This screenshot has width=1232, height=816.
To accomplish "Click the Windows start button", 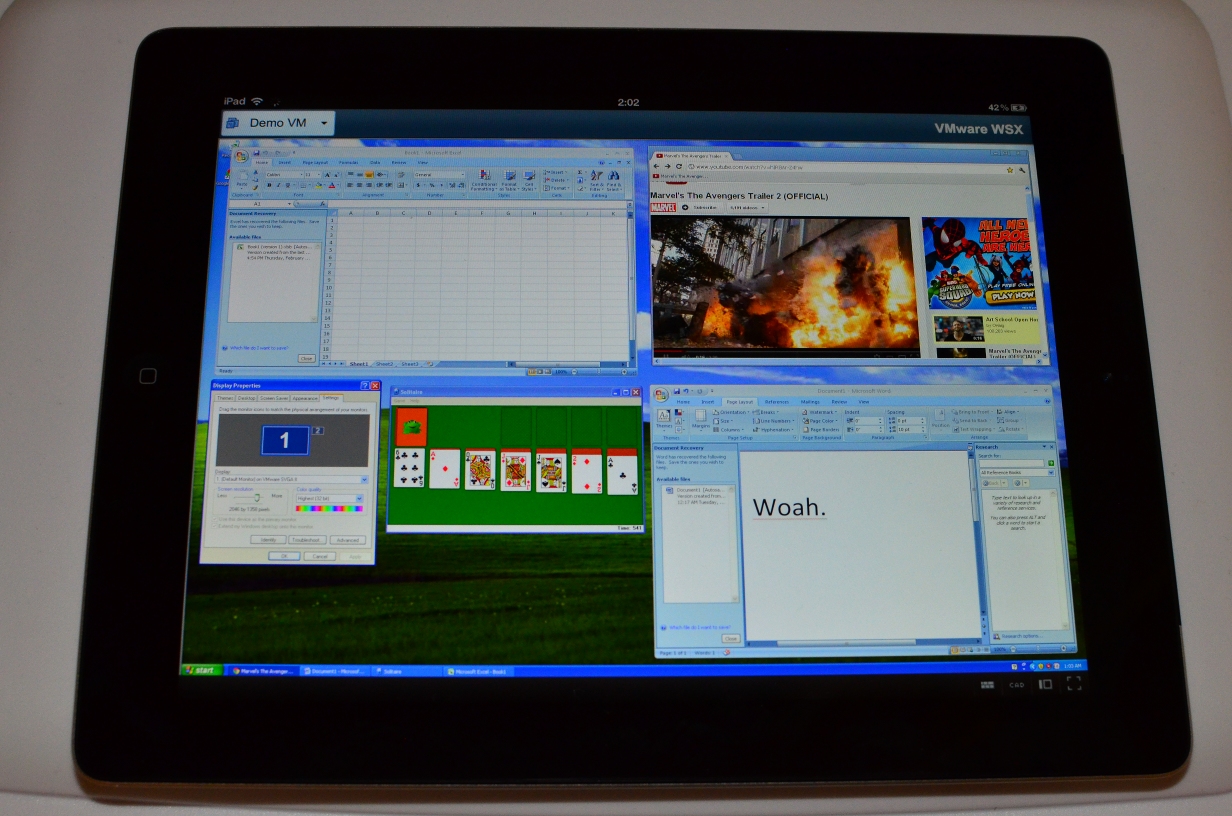I will coord(201,670).
